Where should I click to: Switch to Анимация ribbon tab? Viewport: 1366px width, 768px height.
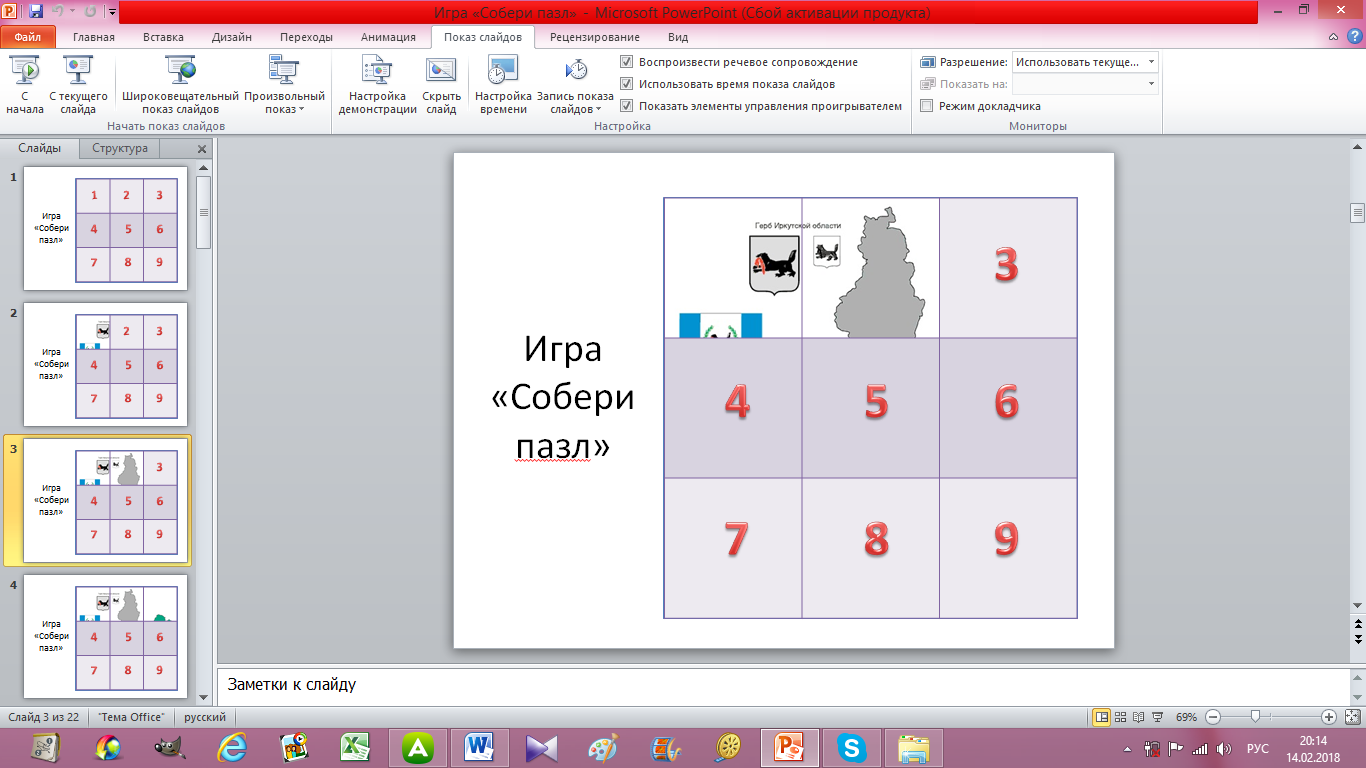(388, 37)
